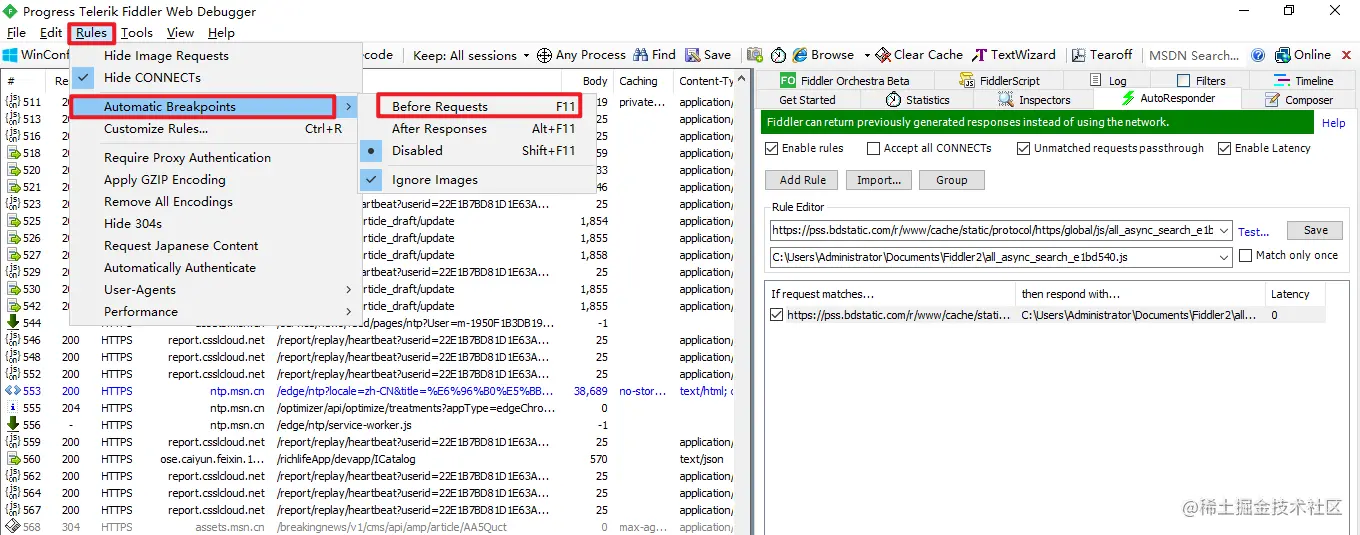Click the Clear Cache icon
Image resolution: width=1360 pixels, height=535 pixels.
(x=883, y=55)
